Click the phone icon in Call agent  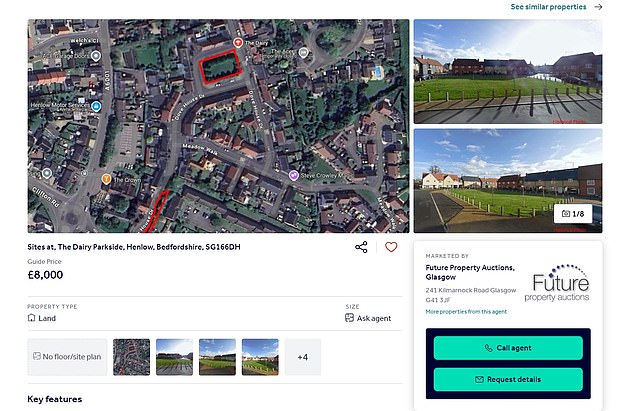point(488,348)
